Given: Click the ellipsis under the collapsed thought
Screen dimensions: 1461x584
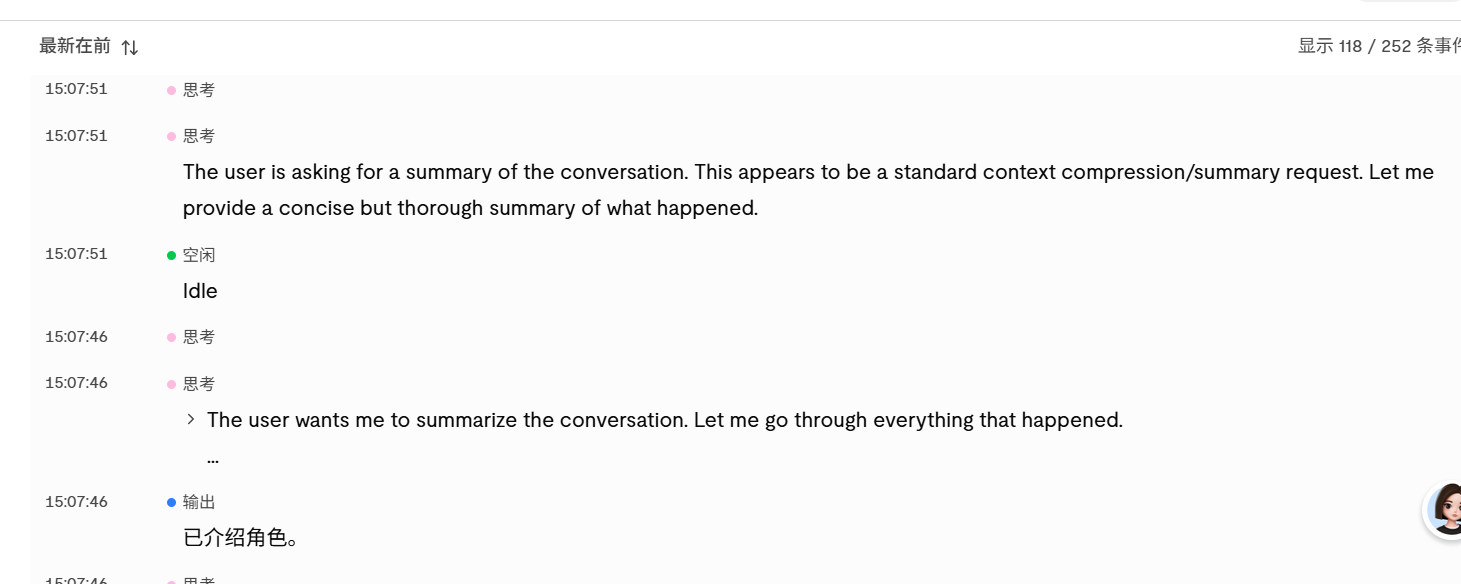Looking at the screenshot, I should pyautogui.click(x=213, y=458).
